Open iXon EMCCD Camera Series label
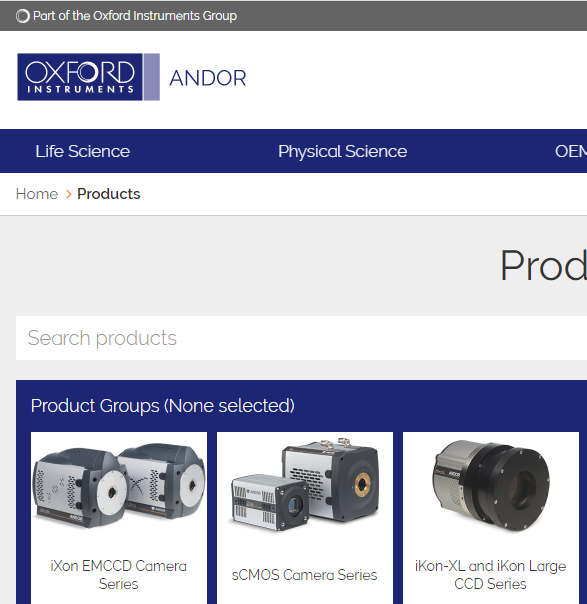The width and height of the screenshot is (587, 604). (119, 575)
